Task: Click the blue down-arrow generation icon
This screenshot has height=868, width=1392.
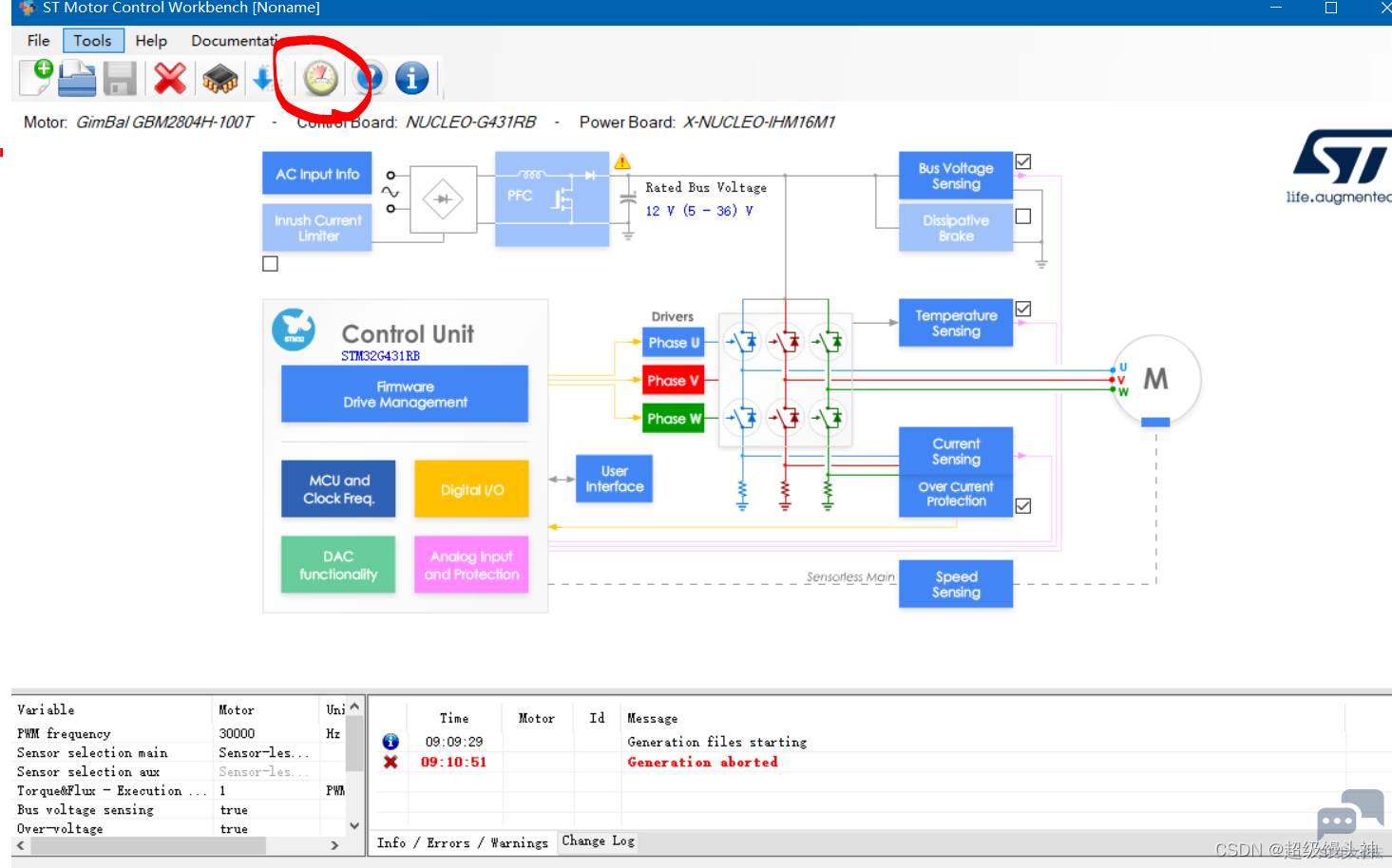Action: click(x=262, y=78)
